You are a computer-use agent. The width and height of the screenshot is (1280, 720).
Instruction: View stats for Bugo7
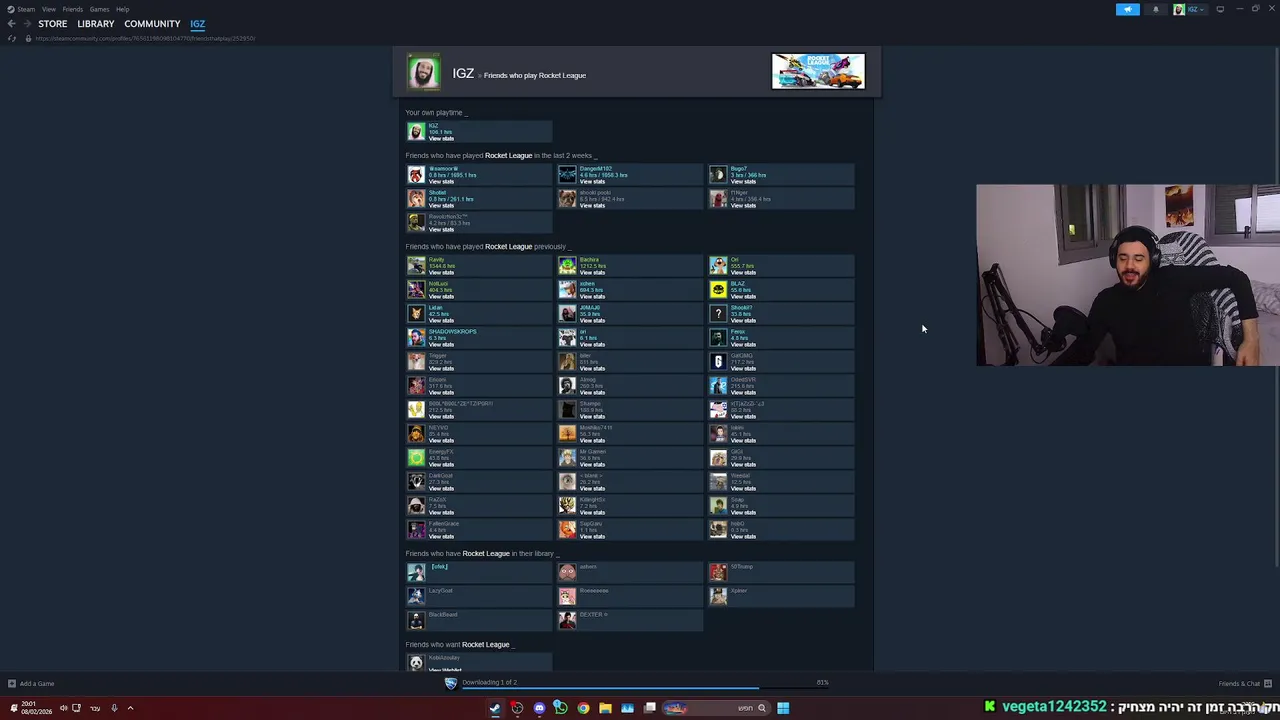tap(743, 182)
